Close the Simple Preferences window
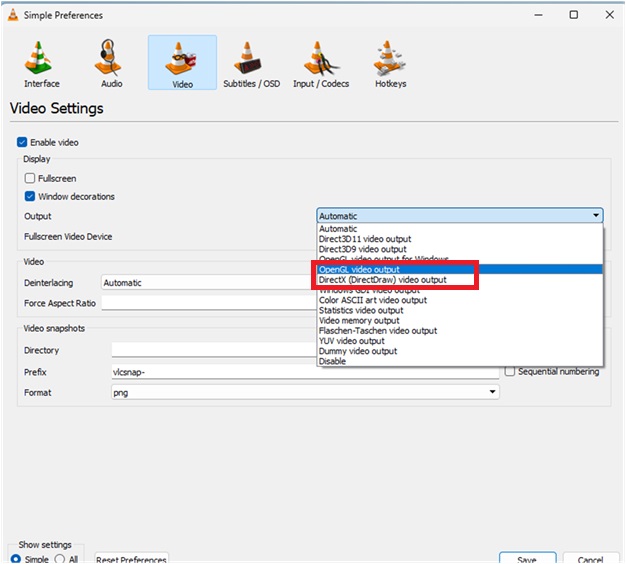The height and width of the screenshot is (564, 626). click(610, 15)
